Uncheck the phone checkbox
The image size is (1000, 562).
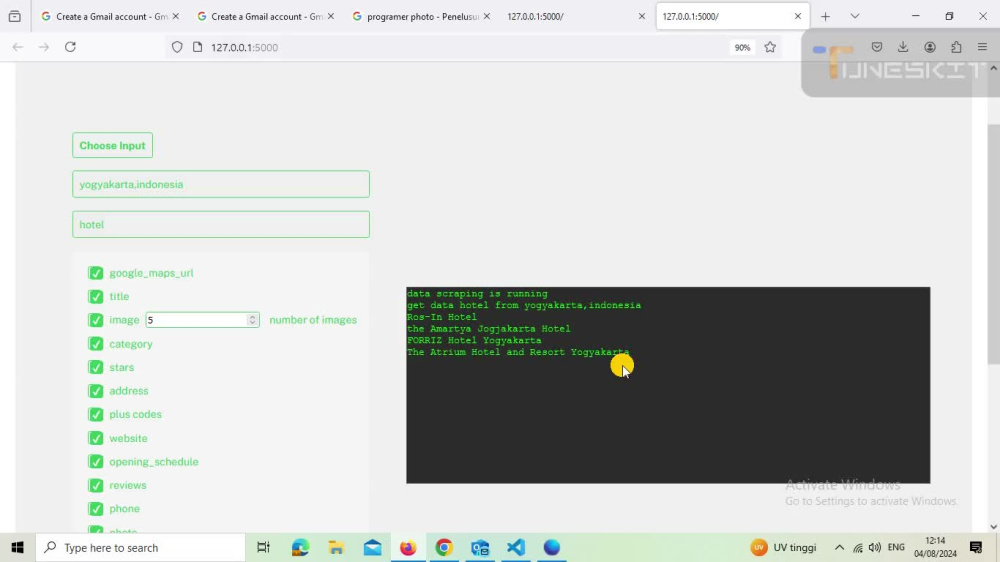96,509
